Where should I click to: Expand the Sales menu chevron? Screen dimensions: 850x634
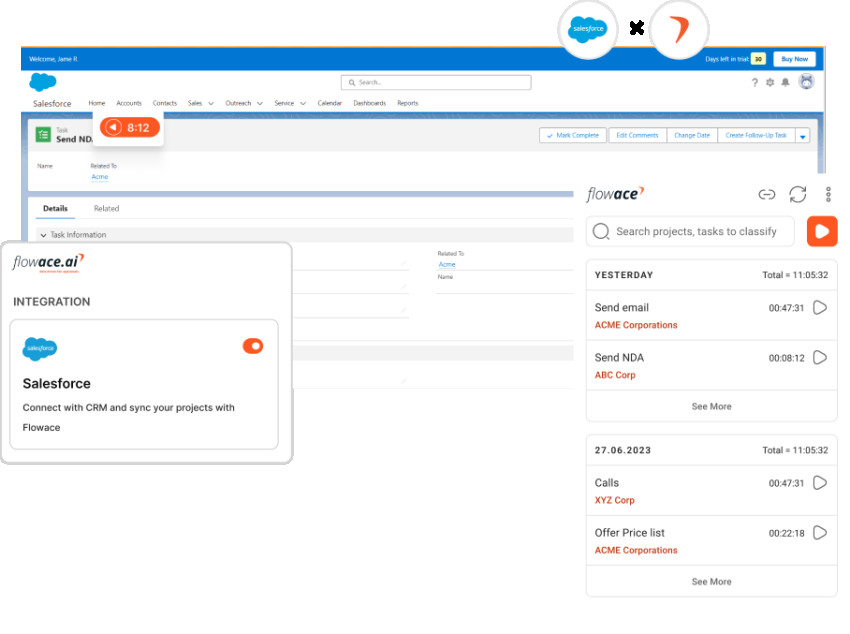point(211,103)
